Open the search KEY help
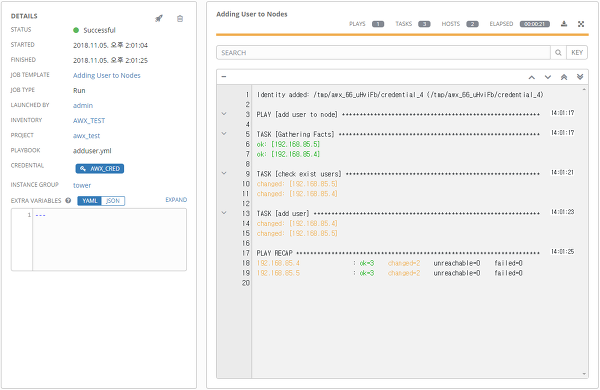The height and width of the screenshot is (390, 600). click(577, 52)
